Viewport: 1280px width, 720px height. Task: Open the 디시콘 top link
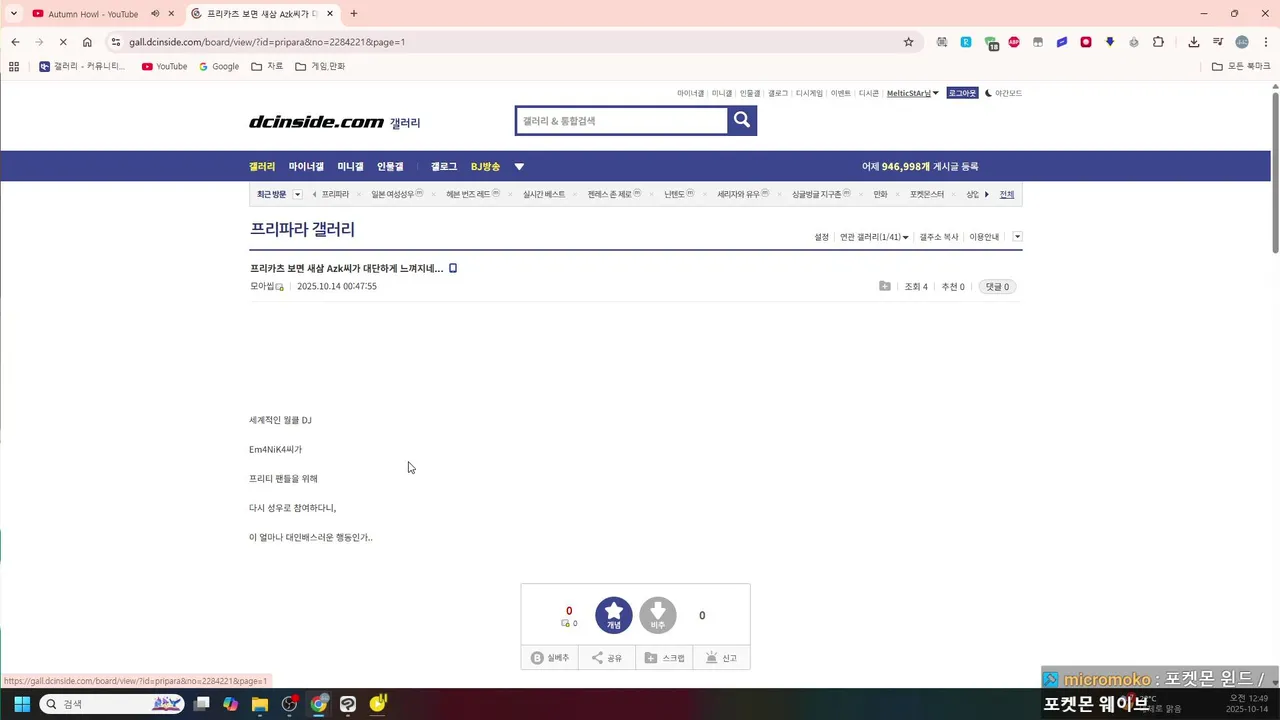pos(868,93)
